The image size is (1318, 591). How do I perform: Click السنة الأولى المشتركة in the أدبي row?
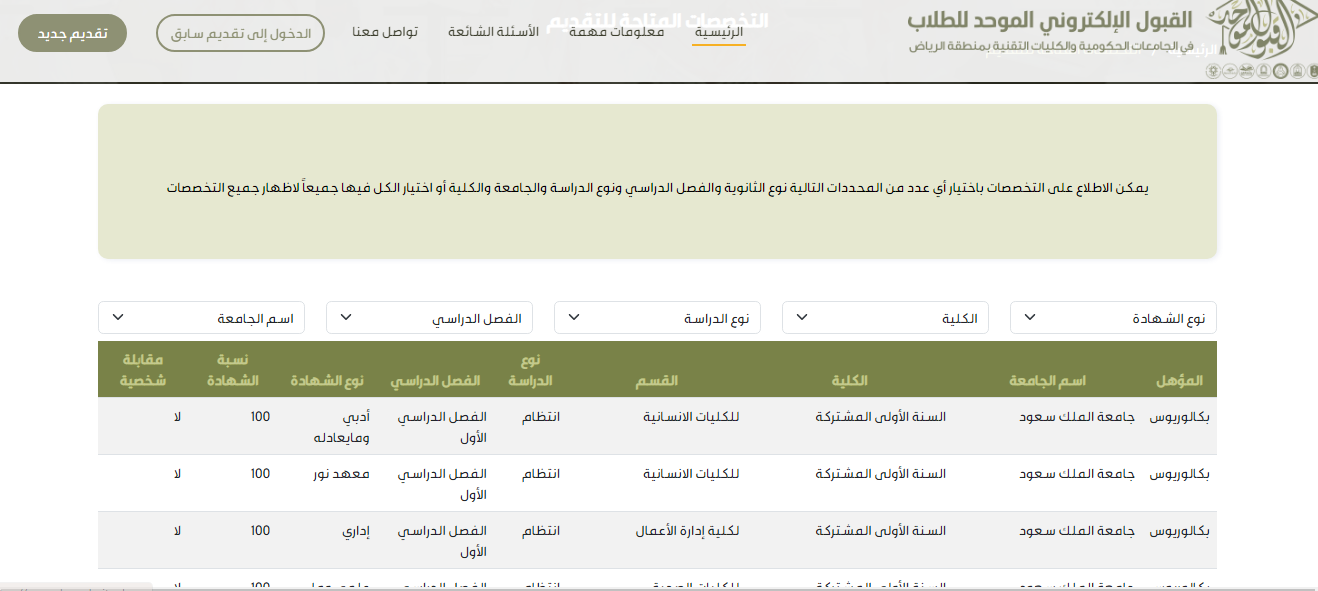tap(881, 416)
